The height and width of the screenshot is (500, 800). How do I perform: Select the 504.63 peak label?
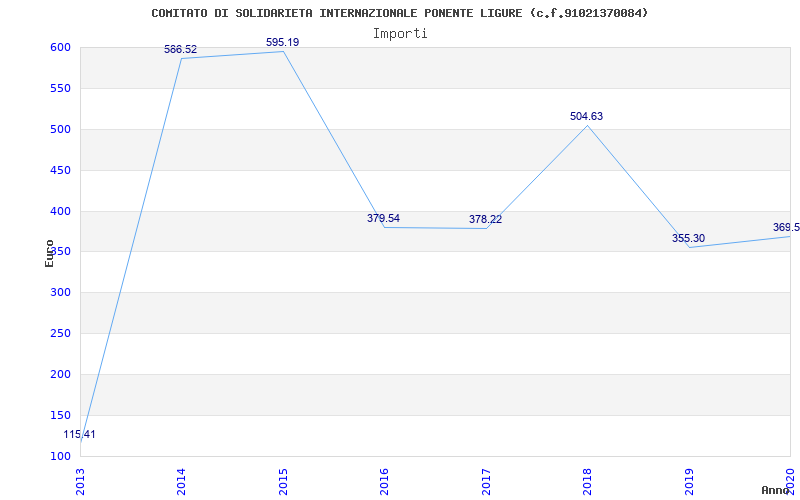587,116
